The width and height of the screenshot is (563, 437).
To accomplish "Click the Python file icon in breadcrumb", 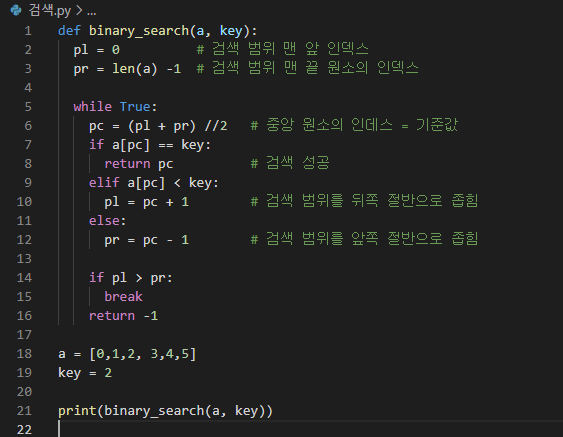I will coord(16,10).
